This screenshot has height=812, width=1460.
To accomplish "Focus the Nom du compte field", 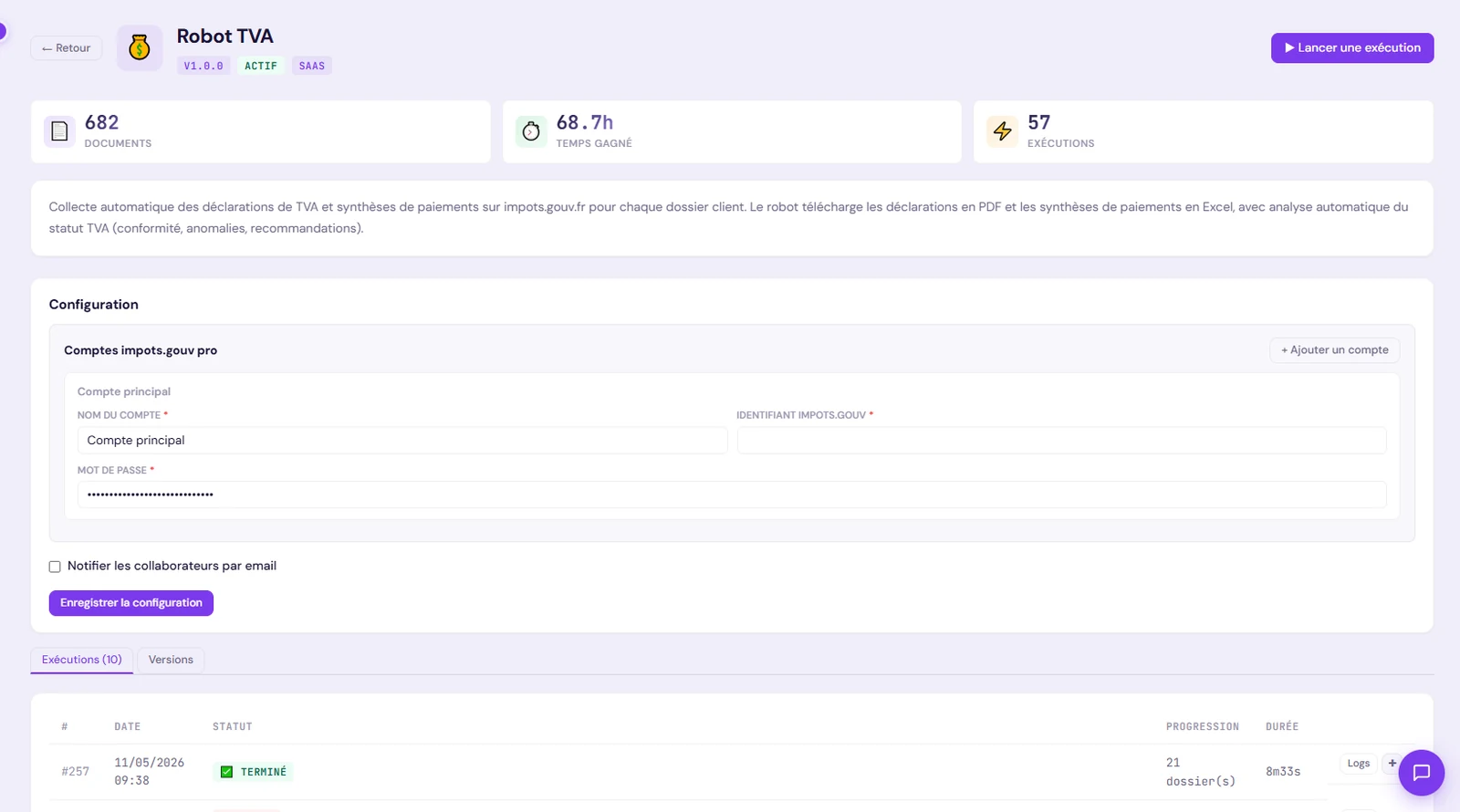I will [402, 441].
